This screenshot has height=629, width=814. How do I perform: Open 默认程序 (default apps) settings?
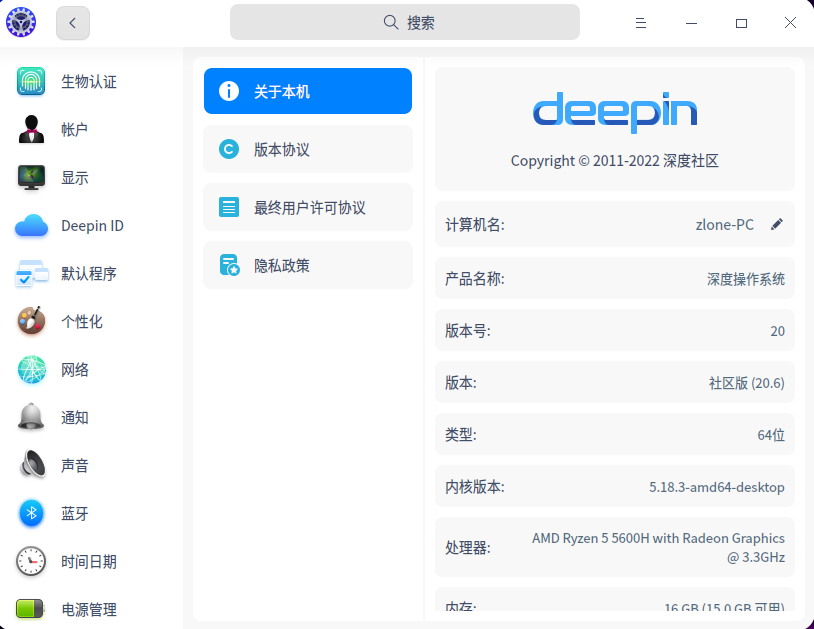31,273
